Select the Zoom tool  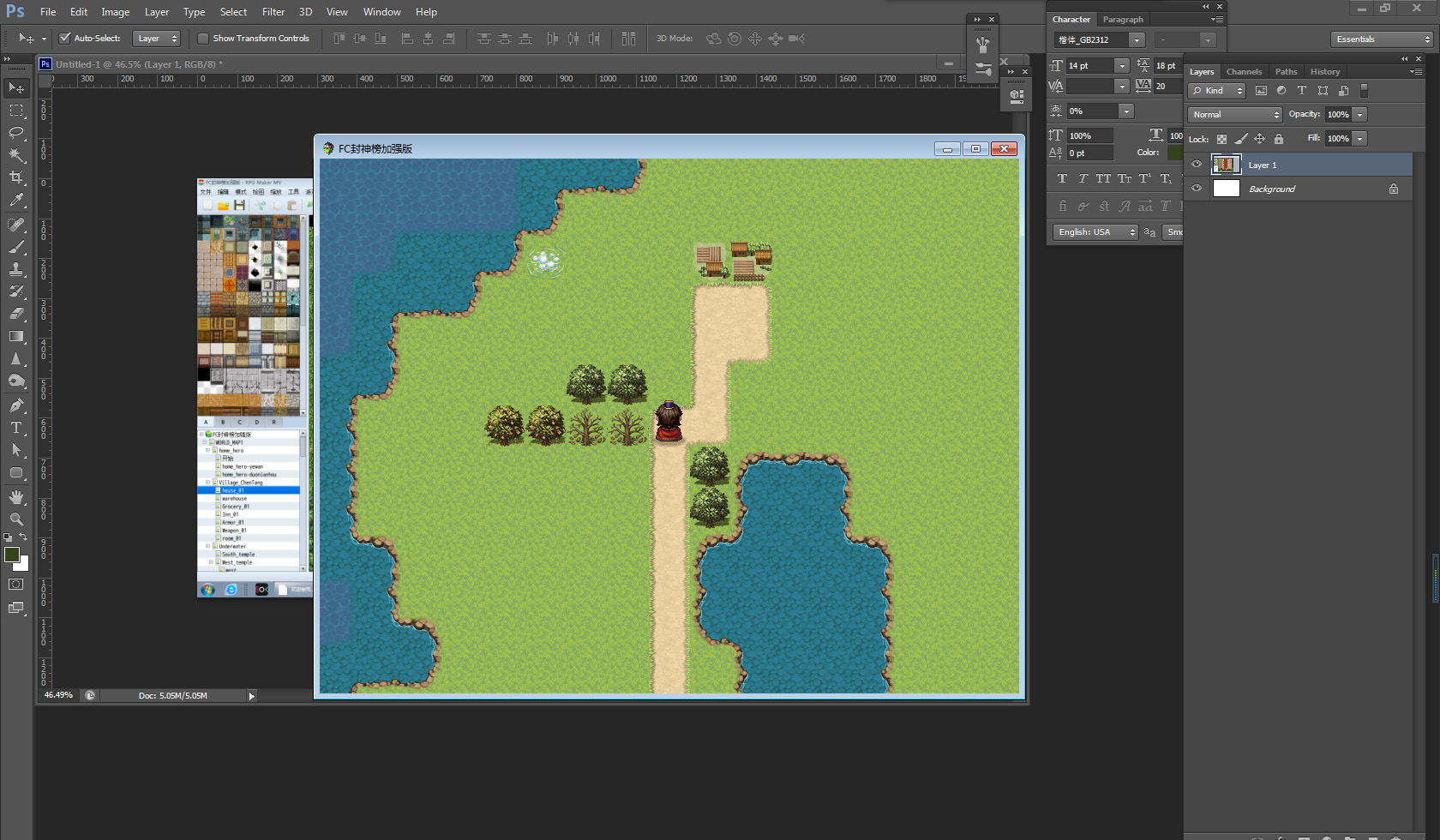[16, 519]
